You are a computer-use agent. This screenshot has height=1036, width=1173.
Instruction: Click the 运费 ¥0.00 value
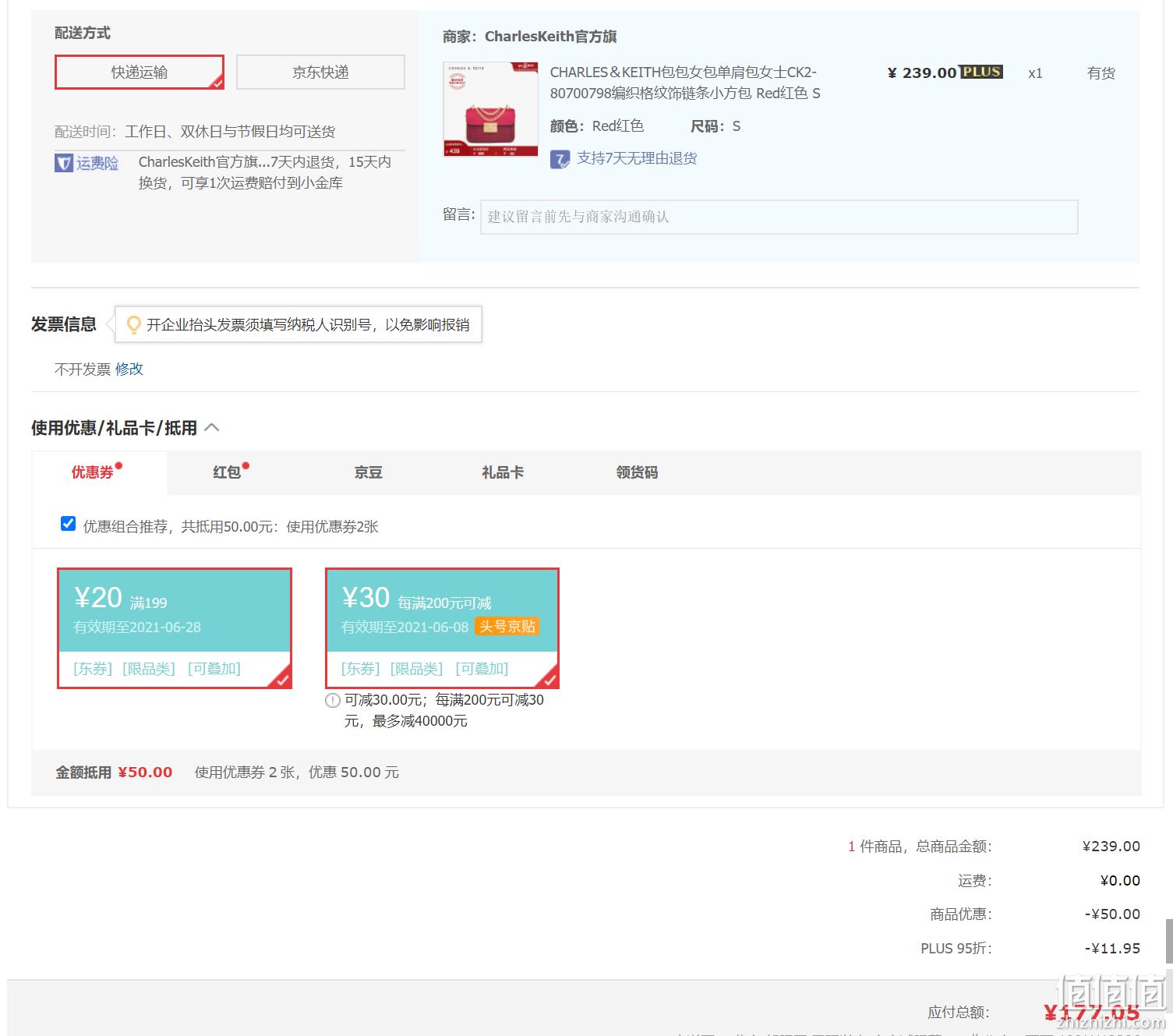coord(1120,880)
